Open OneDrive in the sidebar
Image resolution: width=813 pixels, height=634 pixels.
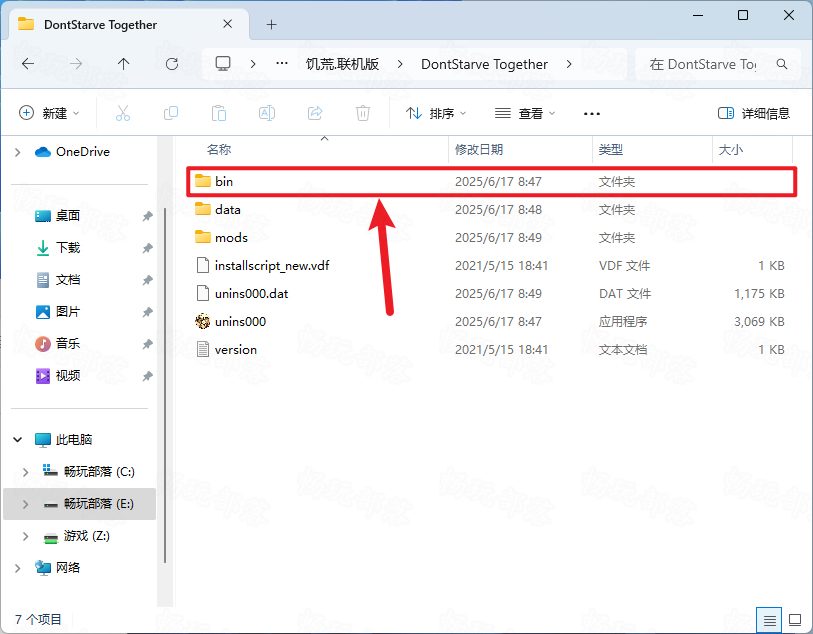tap(73, 152)
